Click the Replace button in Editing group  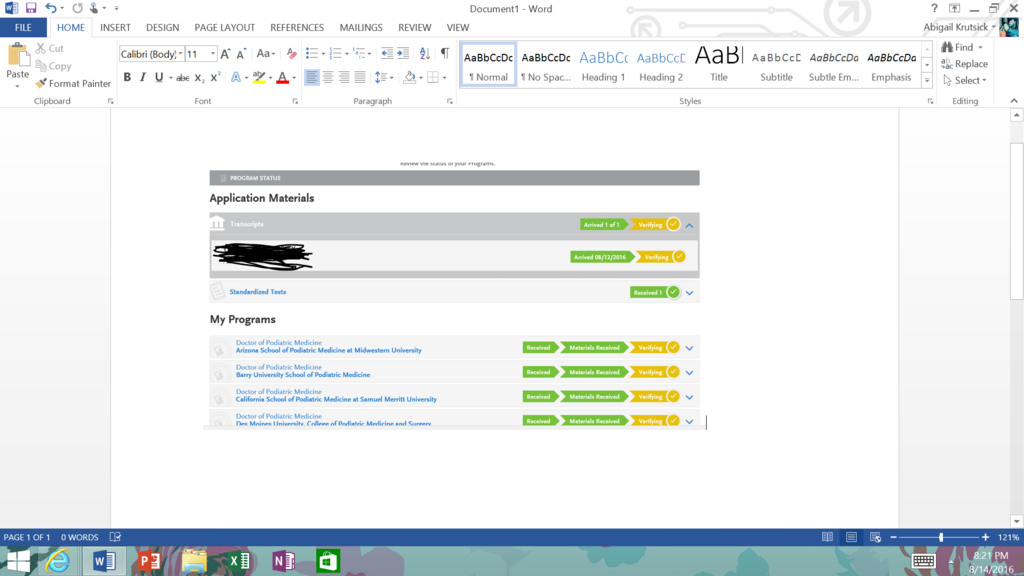(x=964, y=64)
